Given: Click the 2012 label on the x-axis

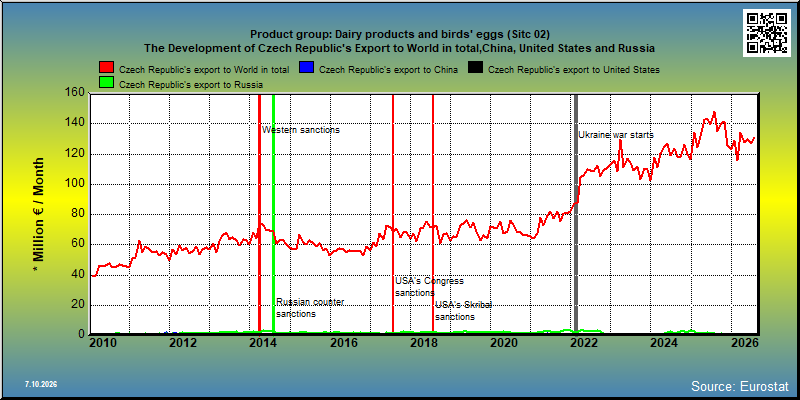Looking at the screenshot, I should 182,343.
